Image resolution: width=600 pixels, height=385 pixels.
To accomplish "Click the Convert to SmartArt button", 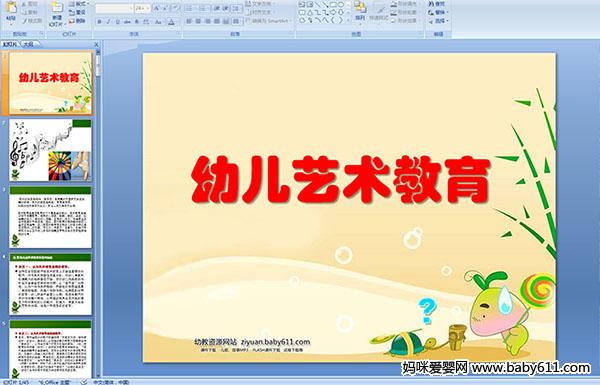I will pyautogui.click(x=268, y=21).
